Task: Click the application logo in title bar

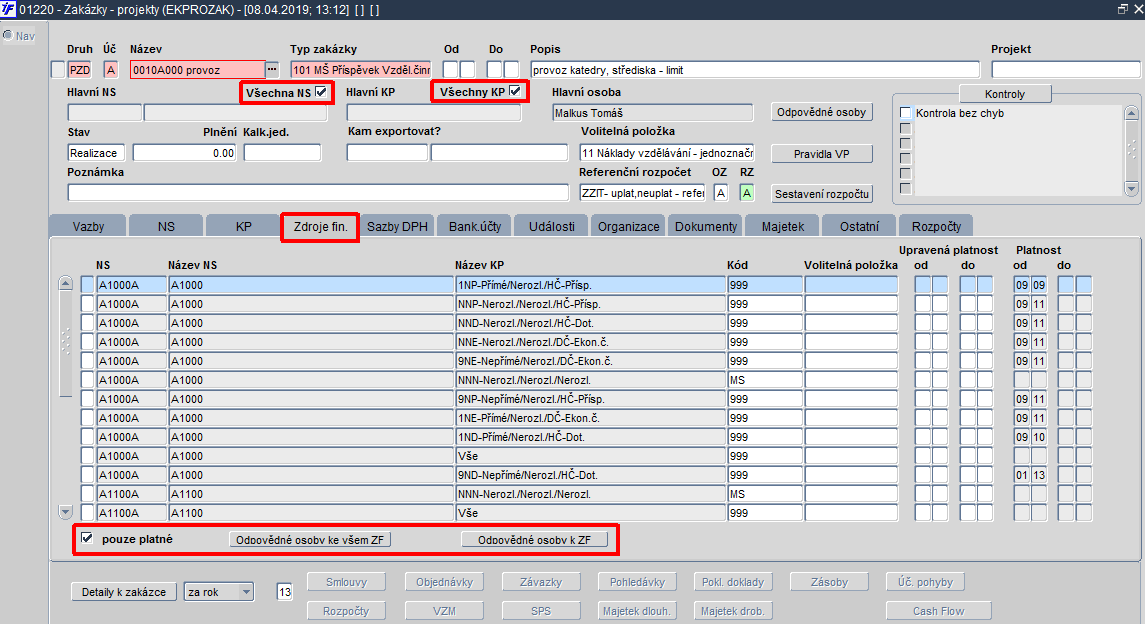Action: point(9,9)
